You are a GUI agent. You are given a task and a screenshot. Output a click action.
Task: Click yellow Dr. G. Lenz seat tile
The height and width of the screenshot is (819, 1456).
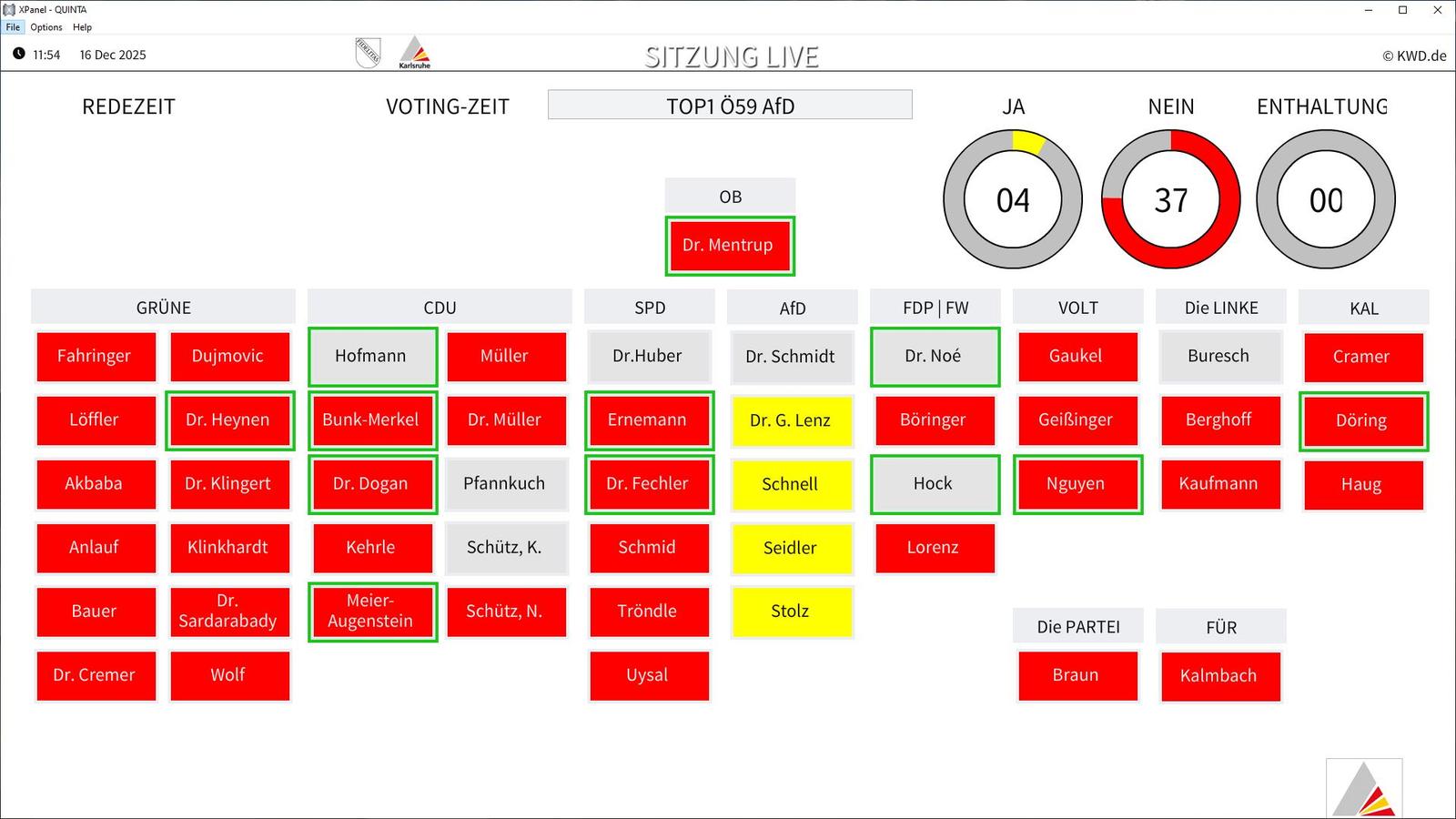(790, 420)
